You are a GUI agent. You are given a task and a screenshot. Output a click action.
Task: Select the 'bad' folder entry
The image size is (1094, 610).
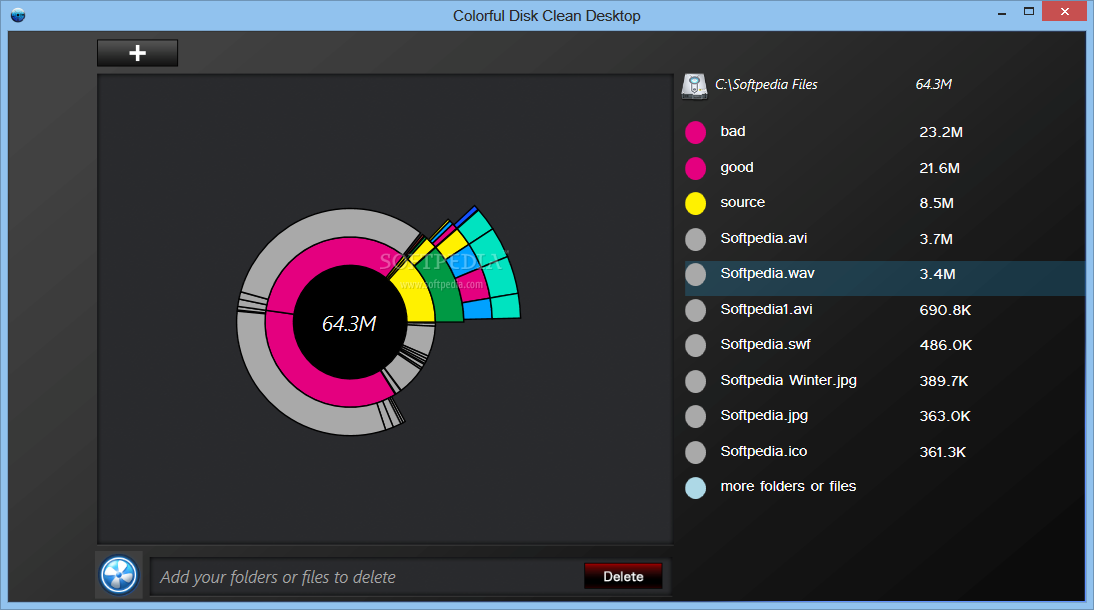click(733, 131)
